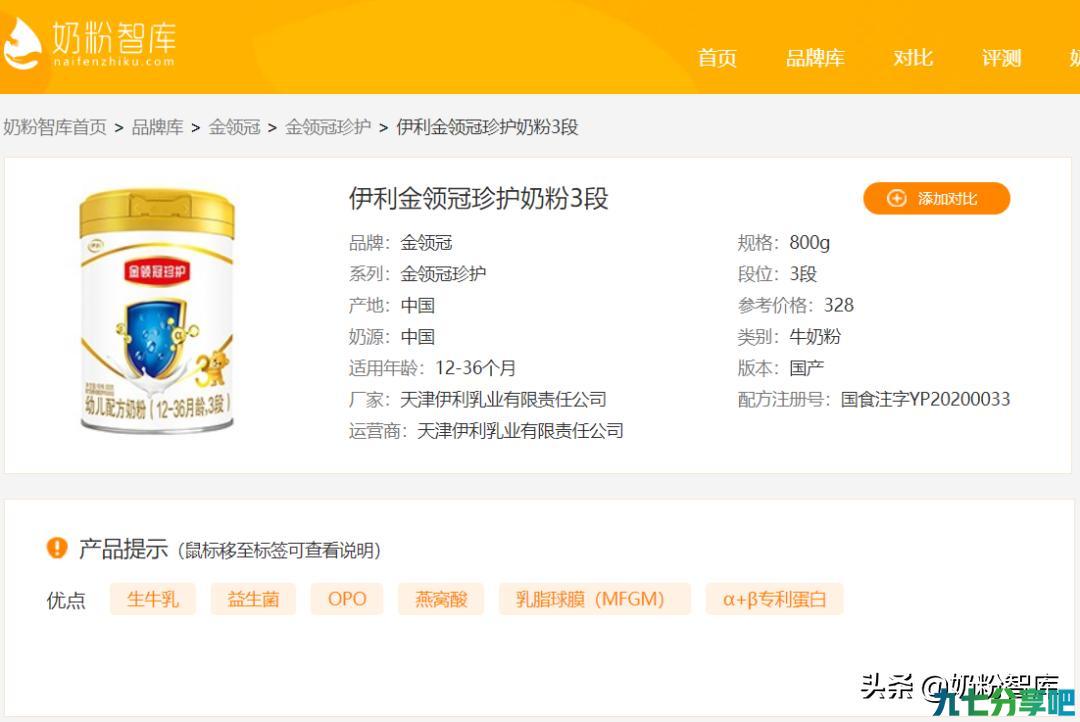Image resolution: width=1080 pixels, height=722 pixels.
Task: Click the 奶粉智库首页 breadcrumb link
Action: pos(55,127)
